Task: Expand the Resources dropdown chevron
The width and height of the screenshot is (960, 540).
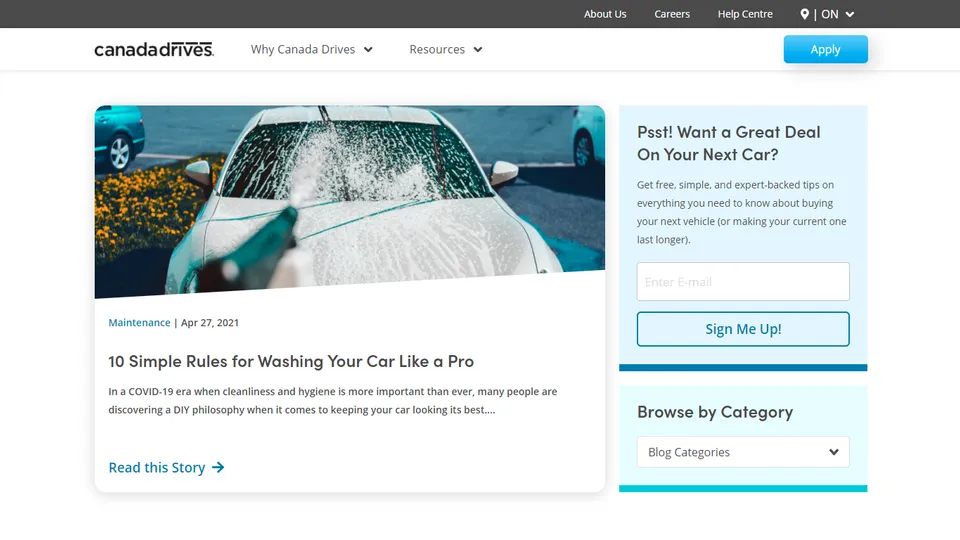Action: (x=478, y=50)
